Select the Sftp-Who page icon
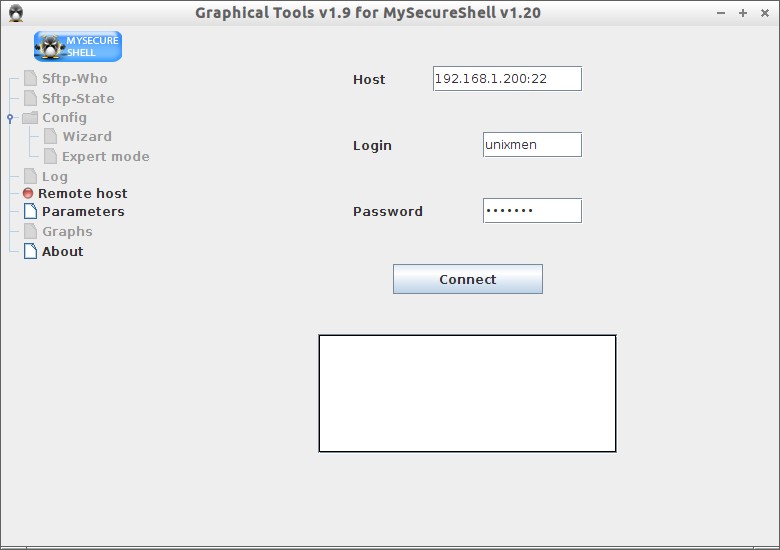The width and height of the screenshot is (780, 550). click(x=30, y=78)
